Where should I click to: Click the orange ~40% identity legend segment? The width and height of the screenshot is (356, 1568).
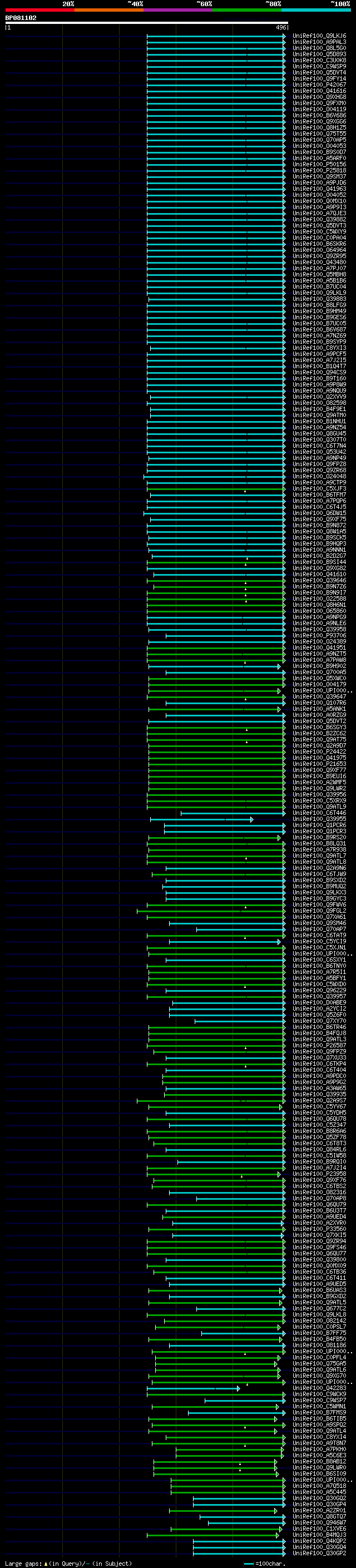pos(109,10)
